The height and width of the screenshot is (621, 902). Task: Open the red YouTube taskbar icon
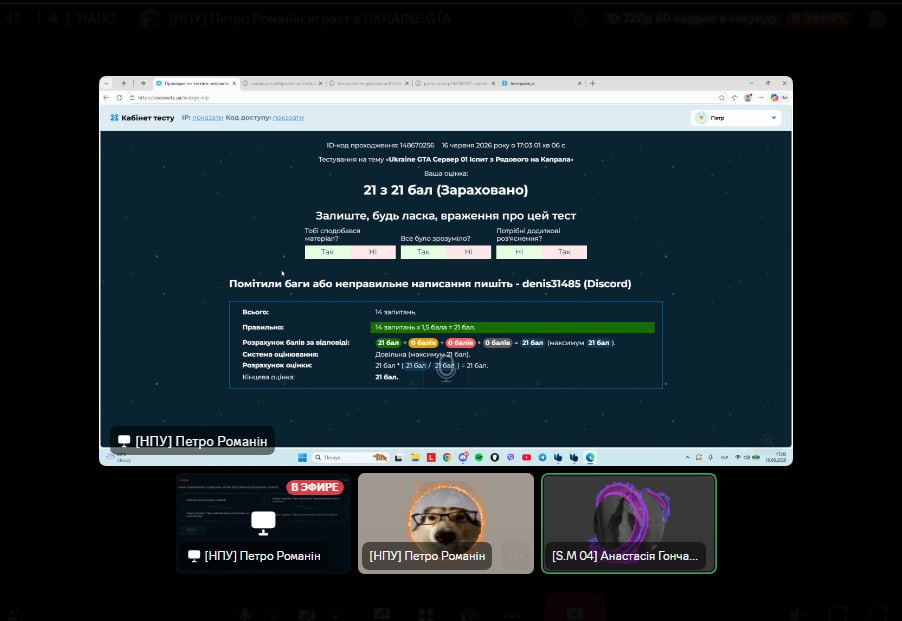pyautogui.click(x=526, y=458)
